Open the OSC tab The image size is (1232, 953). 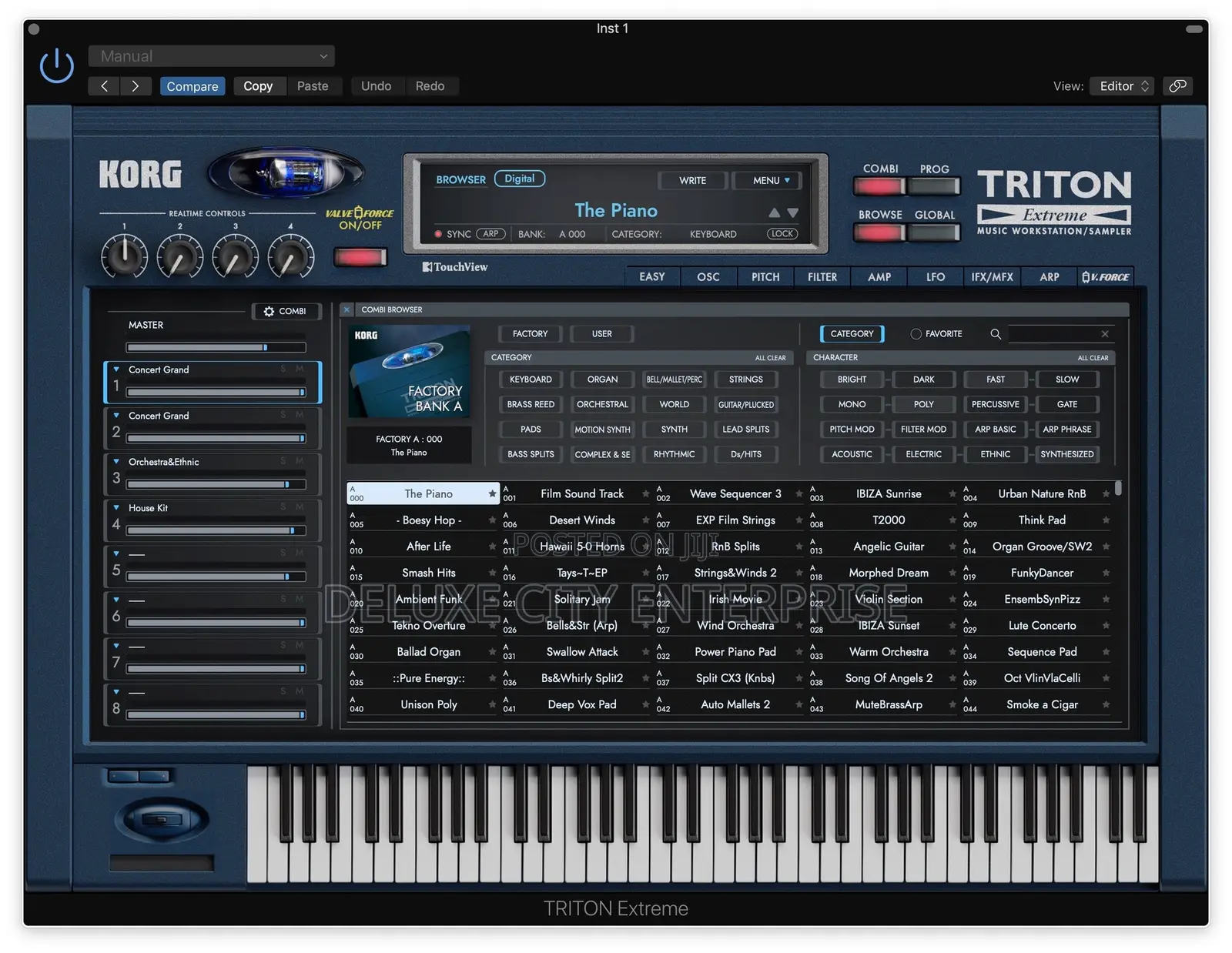click(x=708, y=277)
